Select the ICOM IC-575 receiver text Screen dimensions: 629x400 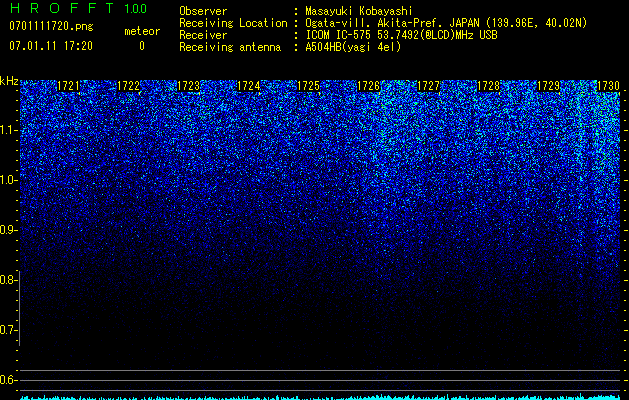pyautogui.click(x=401, y=35)
